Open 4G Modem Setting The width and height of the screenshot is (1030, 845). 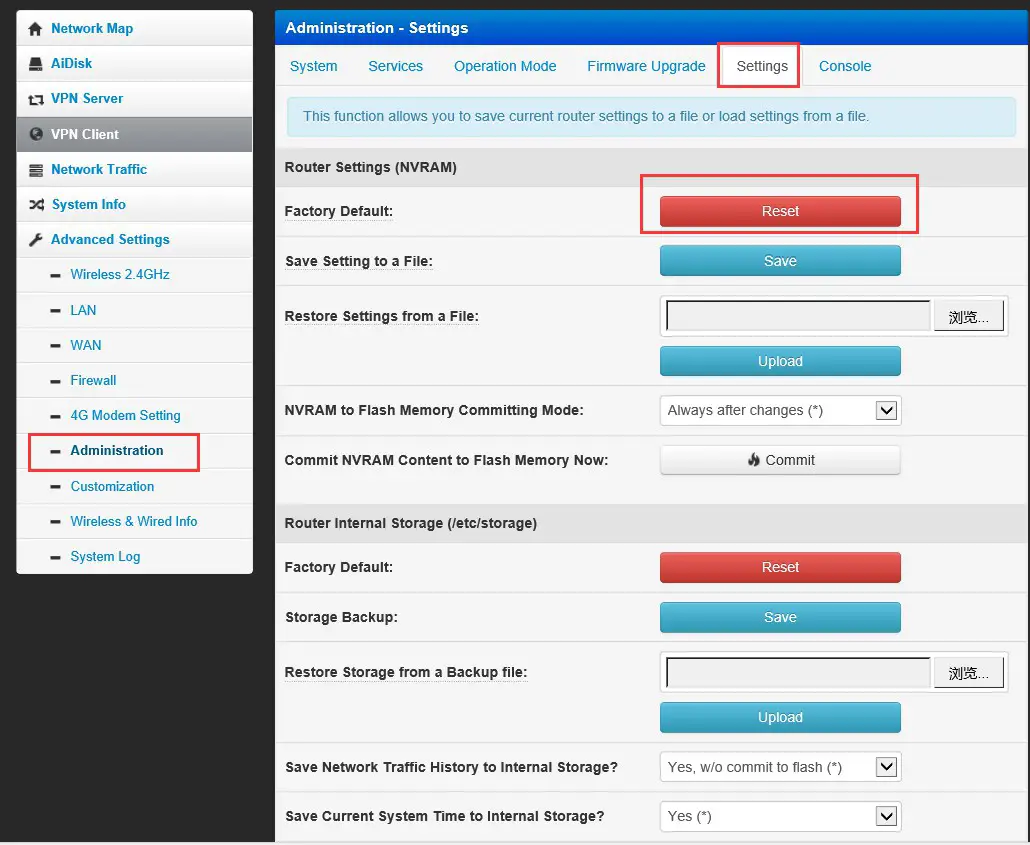coord(125,415)
